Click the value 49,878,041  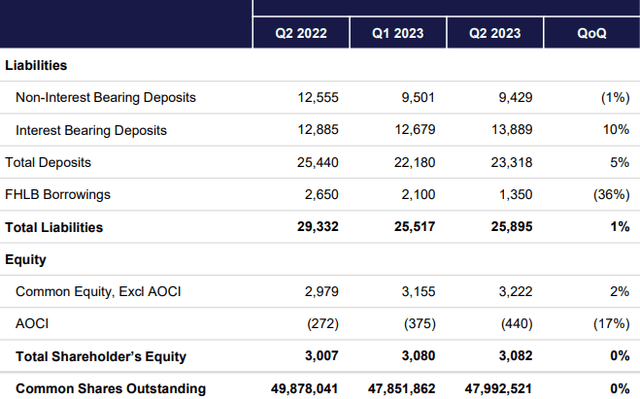[304, 389]
